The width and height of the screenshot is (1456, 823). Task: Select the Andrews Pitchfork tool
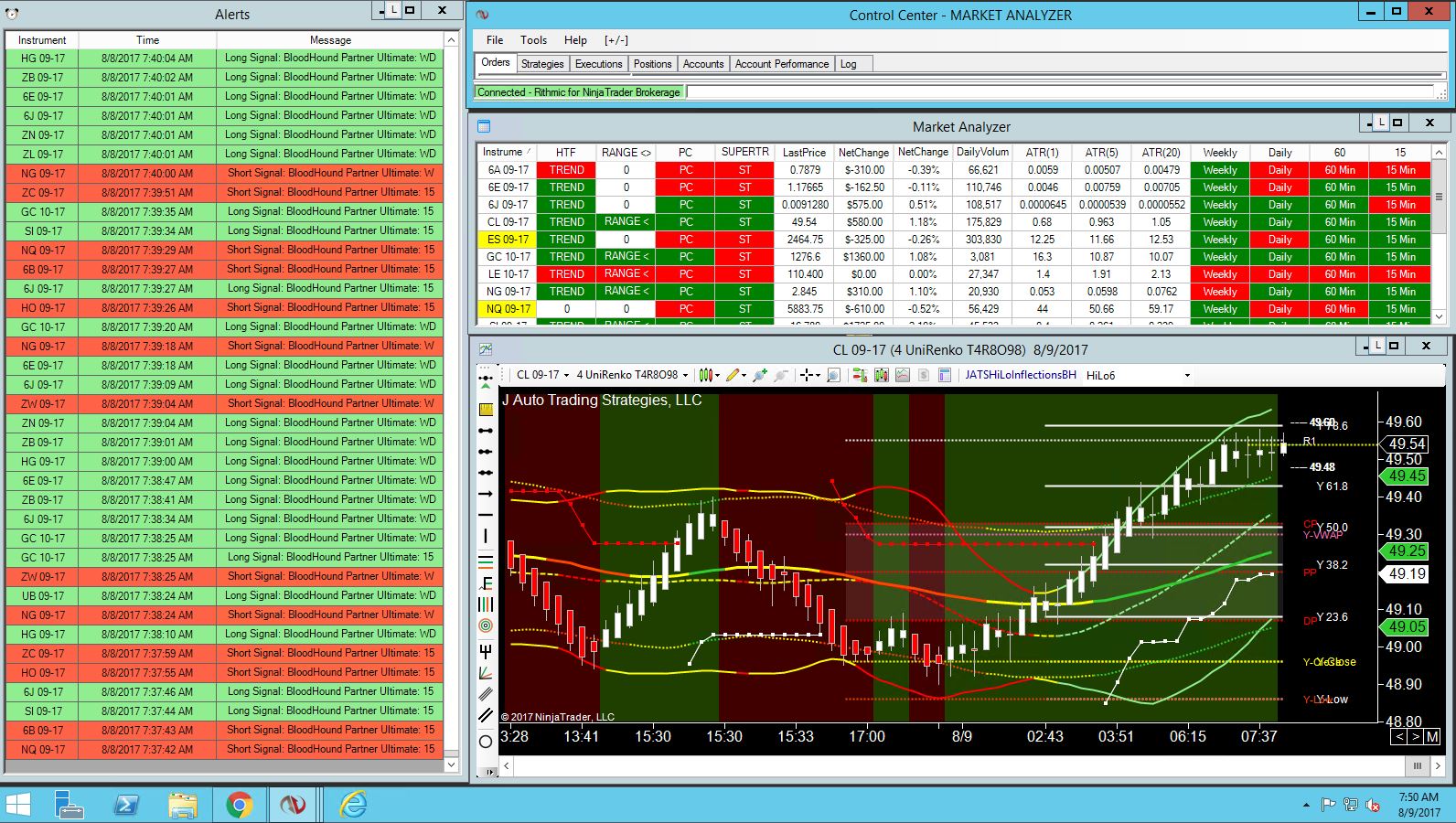tap(486, 651)
